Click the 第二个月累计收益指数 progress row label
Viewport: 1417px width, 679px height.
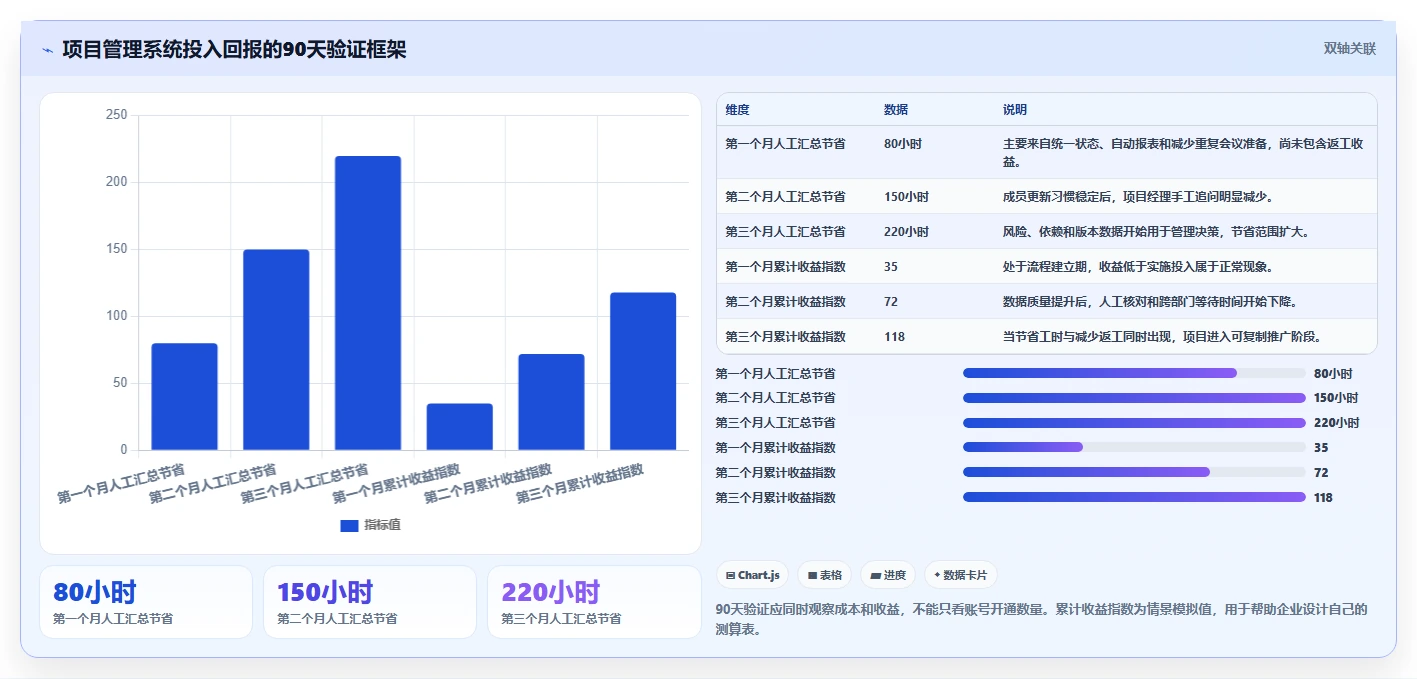tap(776, 472)
